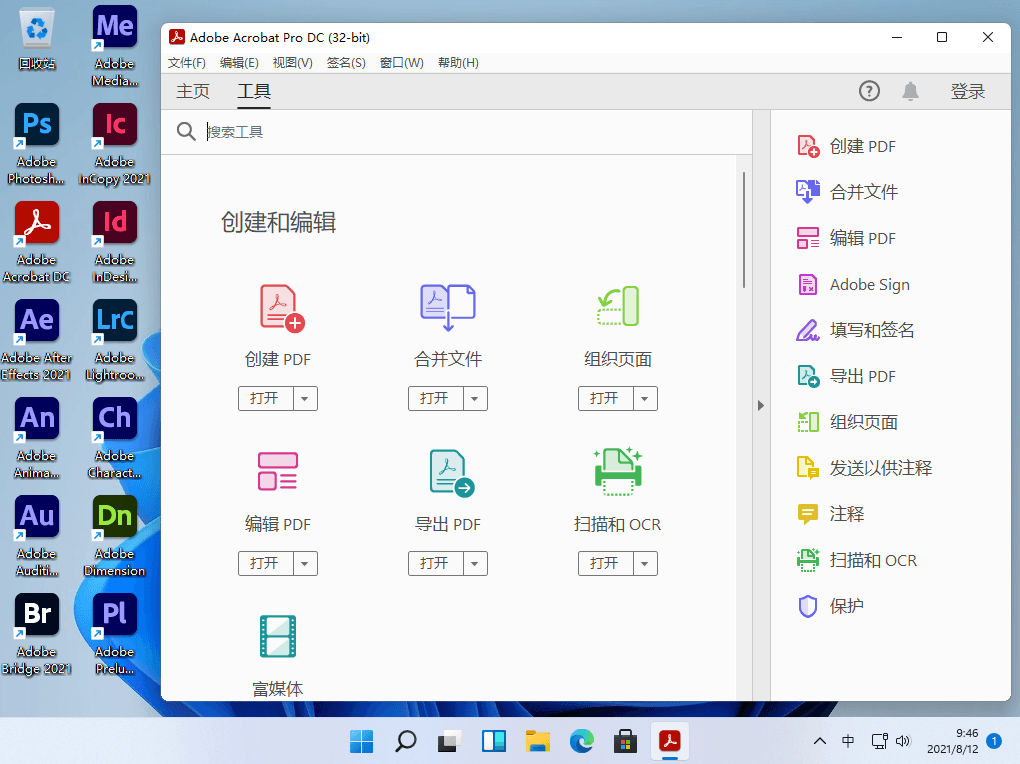
Task: Click the volume icon in system tray
Action: point(903,741)
